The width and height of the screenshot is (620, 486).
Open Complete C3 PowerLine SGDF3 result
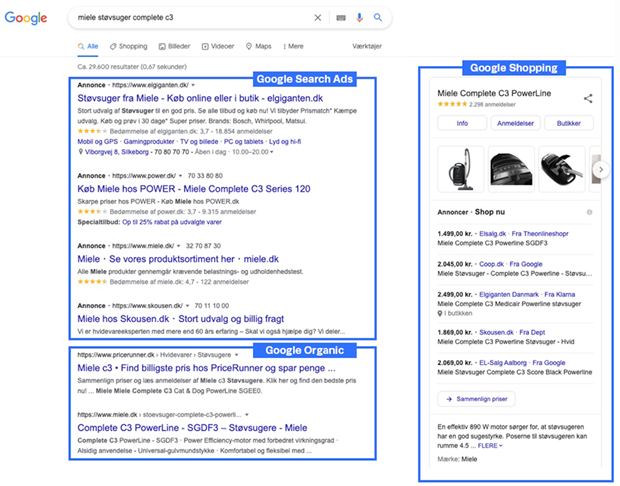point(192,428)
